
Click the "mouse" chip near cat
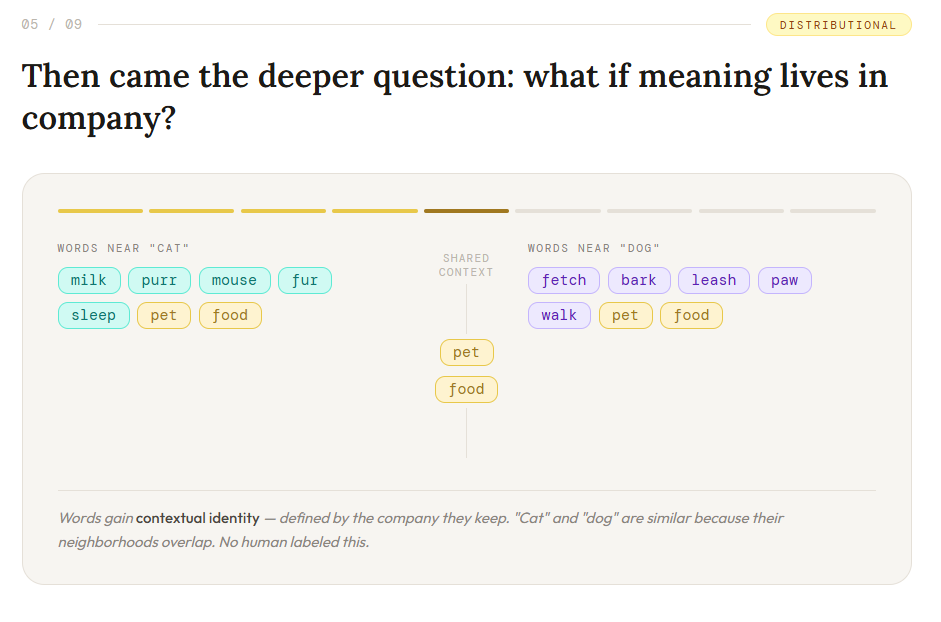click(x=235, y=280)
